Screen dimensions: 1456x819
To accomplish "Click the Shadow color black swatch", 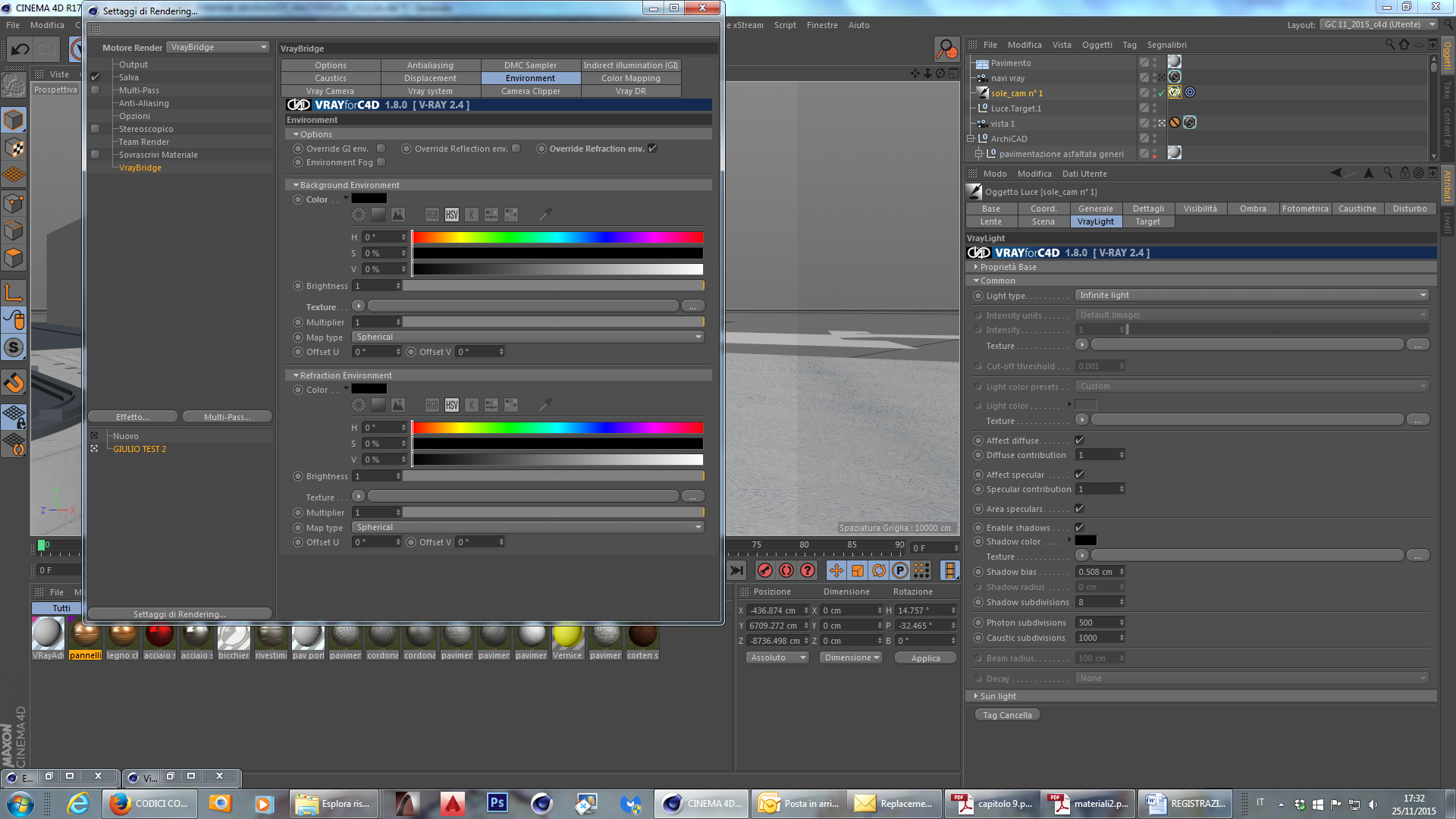I will (1085, 541).
